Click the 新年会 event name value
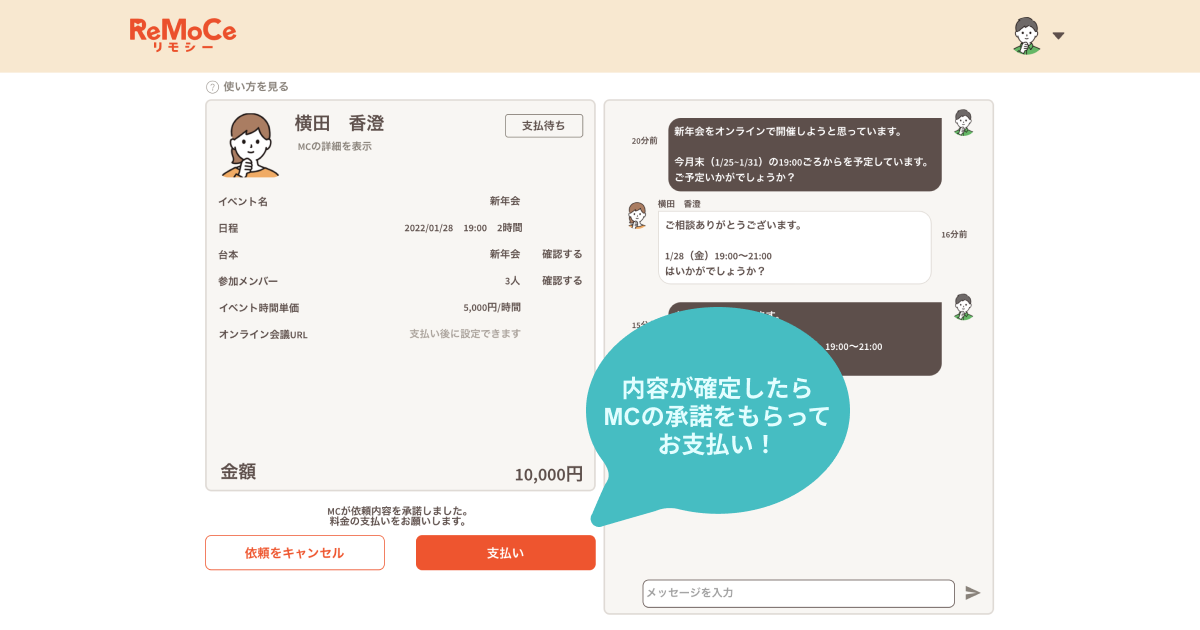Screen dimensions: 1200x630 pos(505,201)
